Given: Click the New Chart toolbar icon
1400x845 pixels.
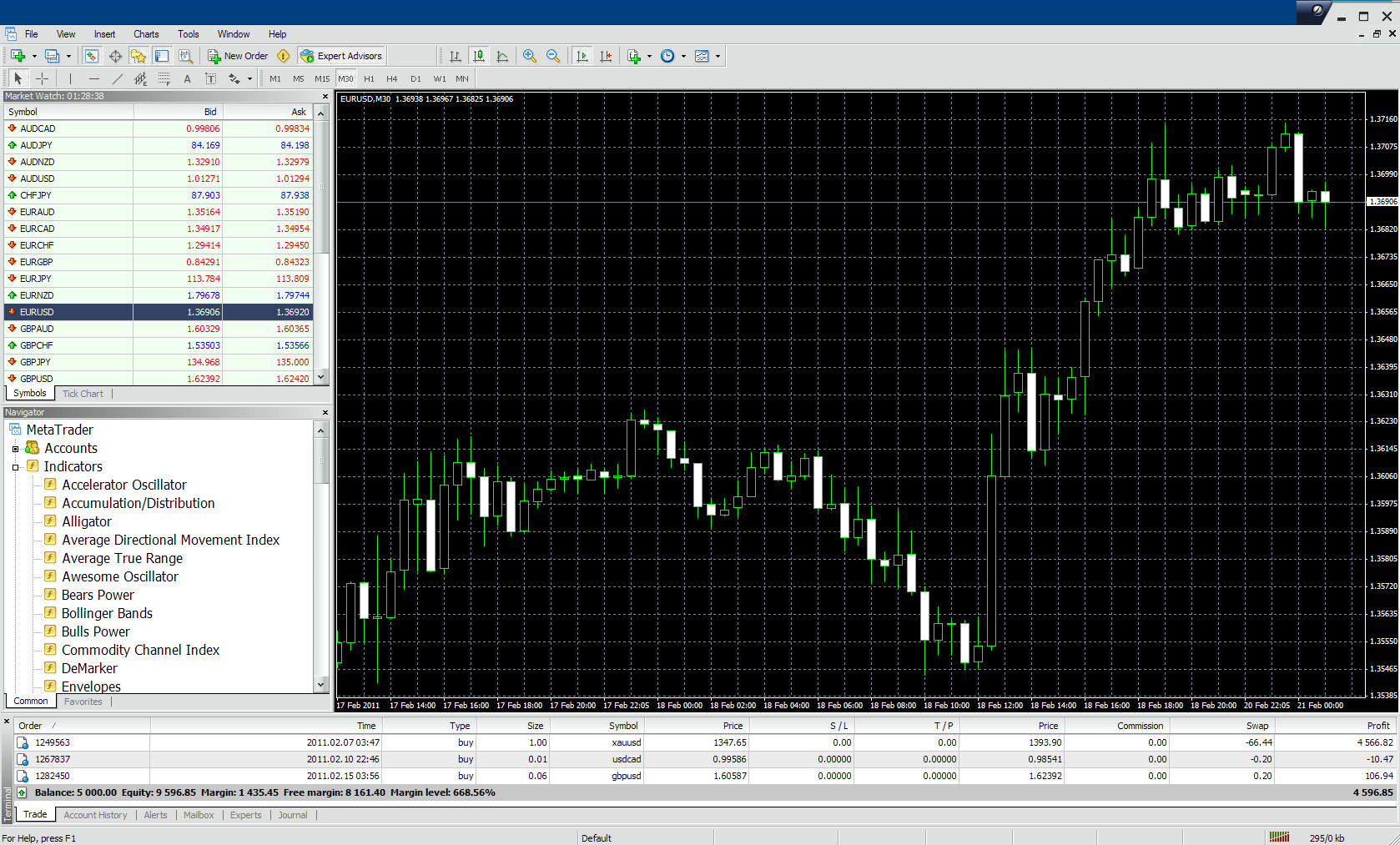Looking at the screenshot, I should 18,56.
